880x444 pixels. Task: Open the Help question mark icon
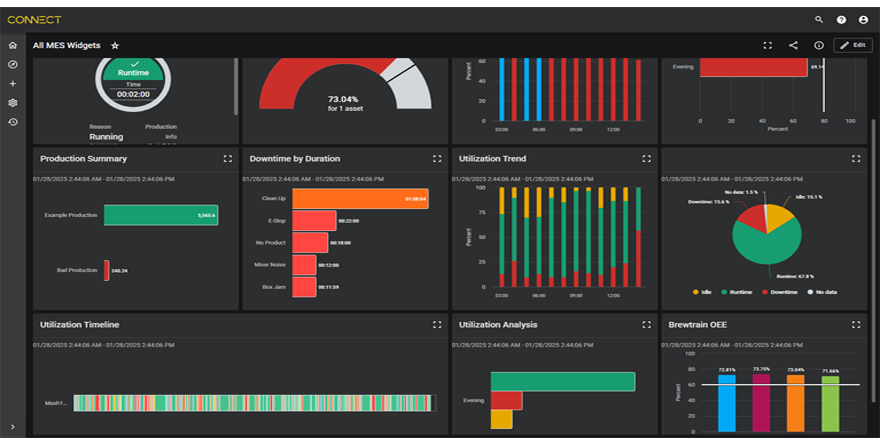click(x=841, y=19)
